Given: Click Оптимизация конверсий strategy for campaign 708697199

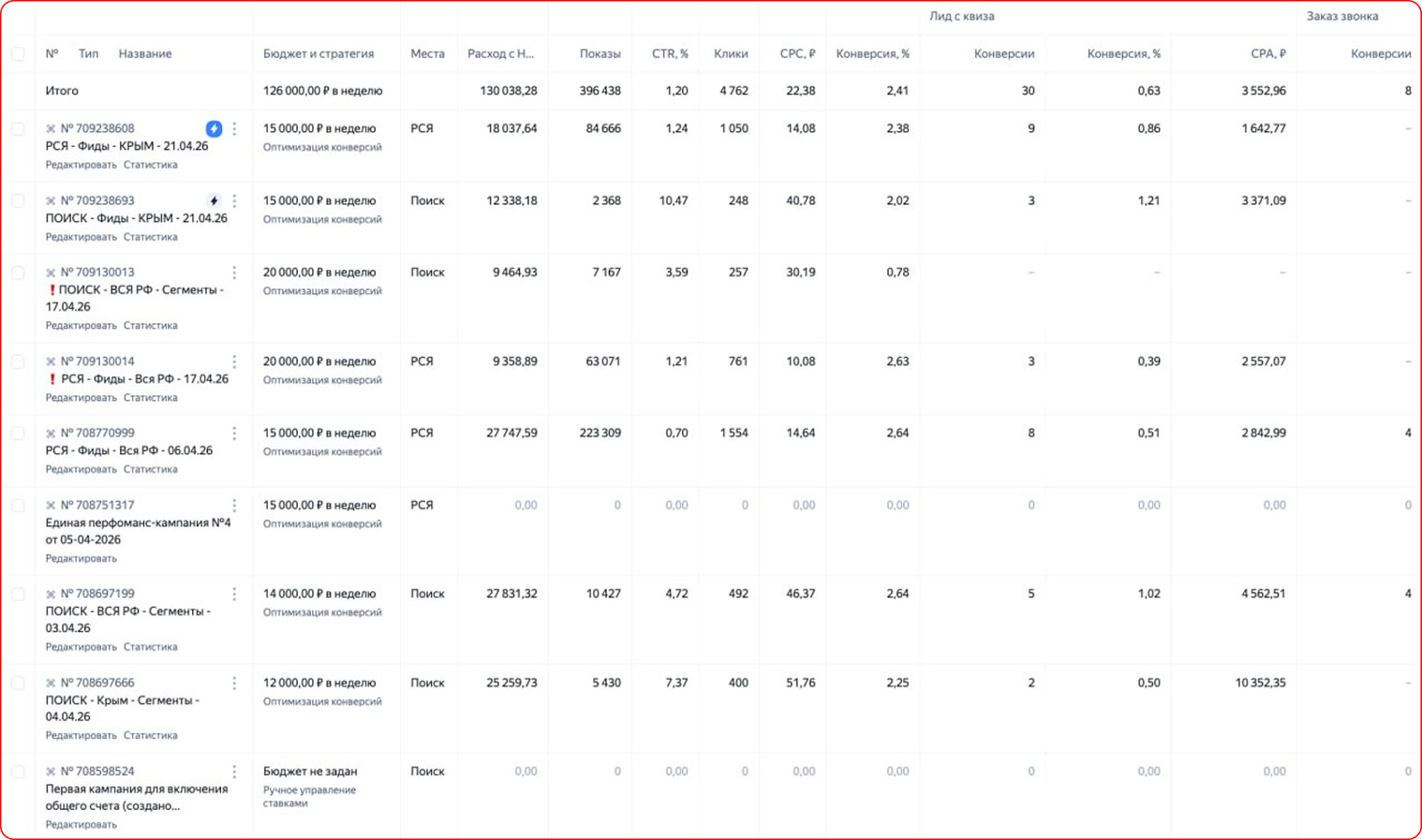Looking at the screenshot, I should pyautogui.click(x=322, y=612).
